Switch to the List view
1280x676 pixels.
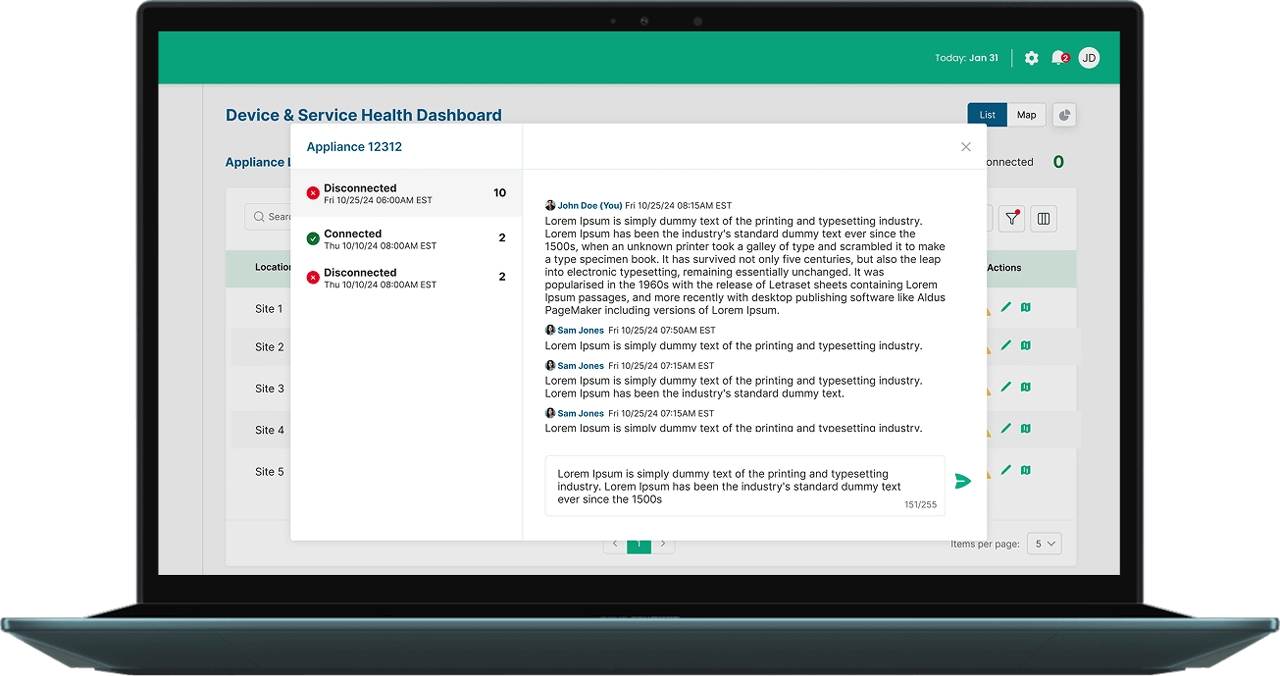point(987,115)
